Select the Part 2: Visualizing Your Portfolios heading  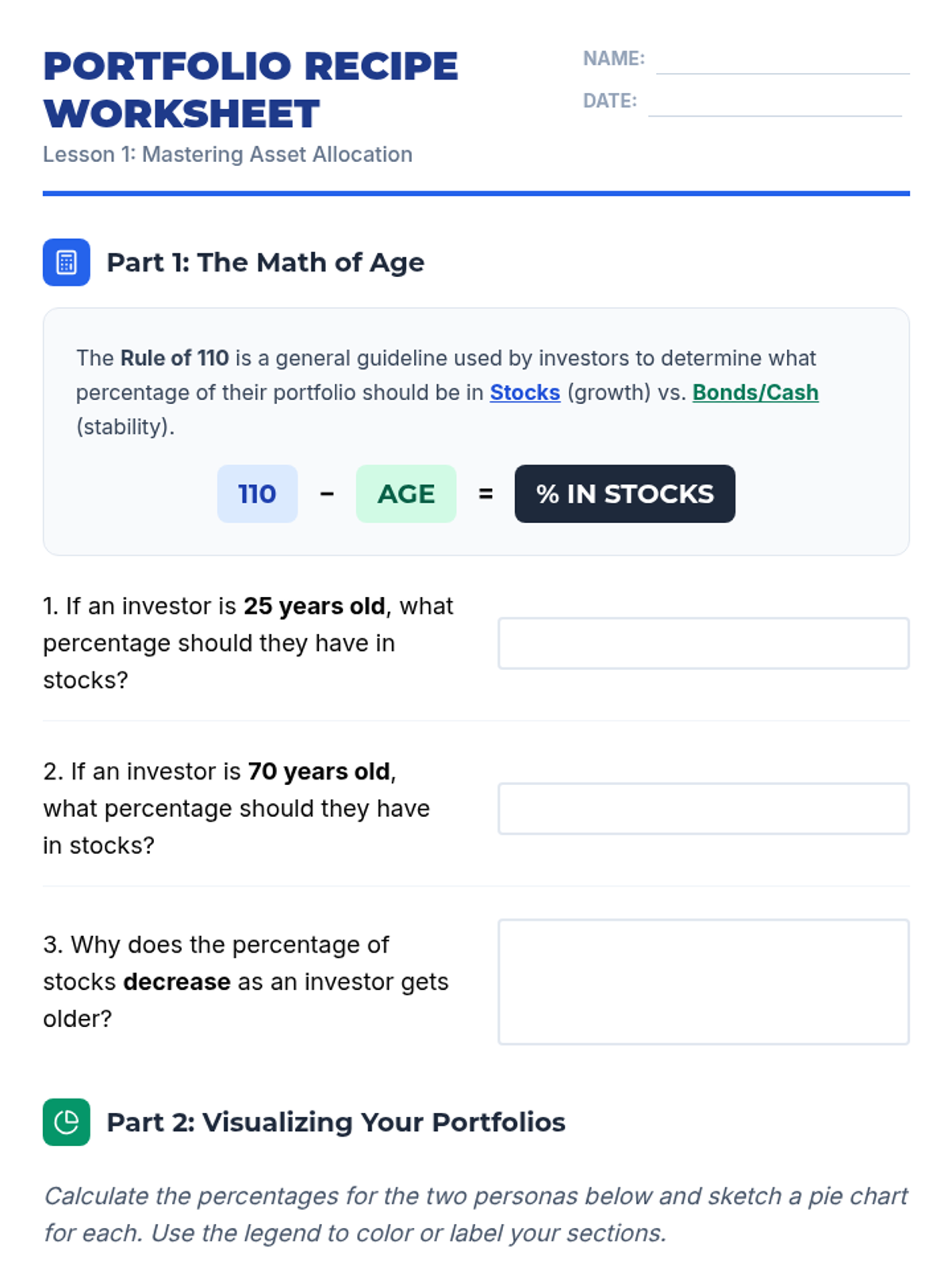(x=336, y=1122)
